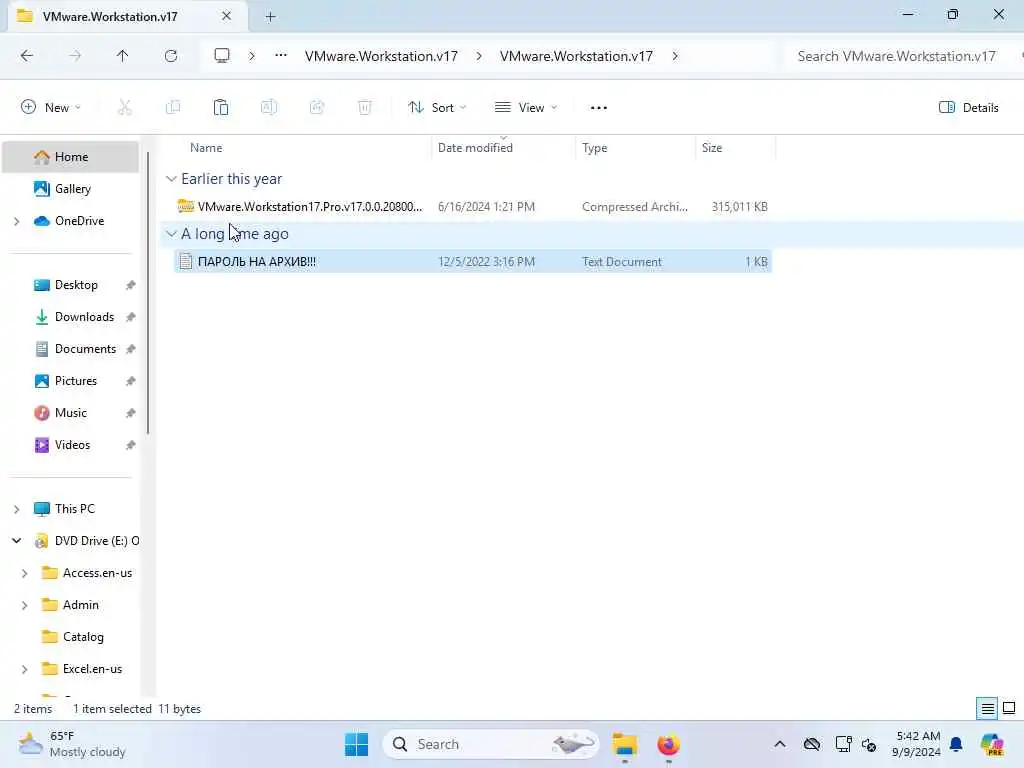Expand chevron after the PC icon
The width and height of the screenshot is (1024, 768).
tap(252, 56)
